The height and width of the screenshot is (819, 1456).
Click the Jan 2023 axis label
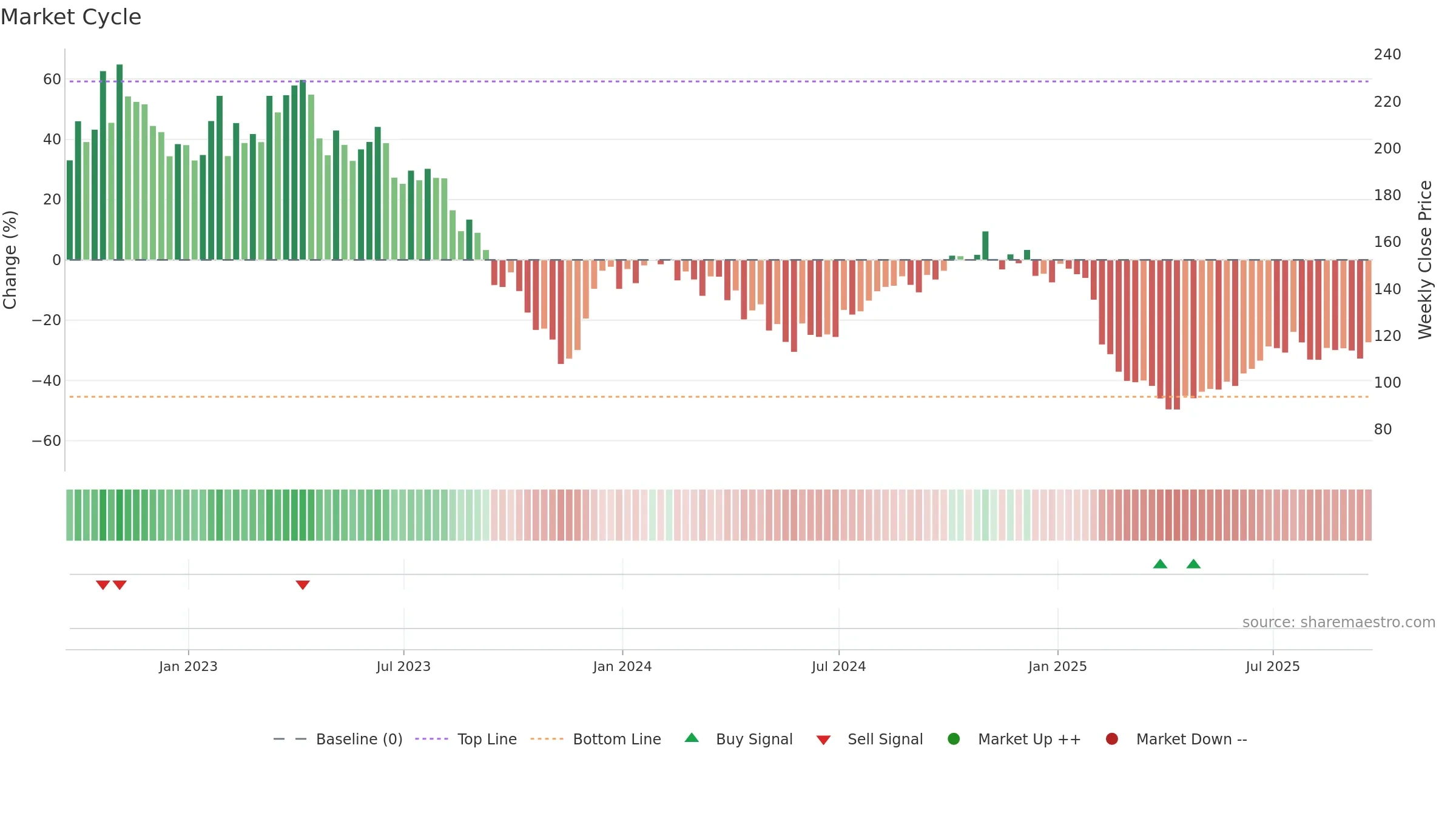(x=188, y=666)
